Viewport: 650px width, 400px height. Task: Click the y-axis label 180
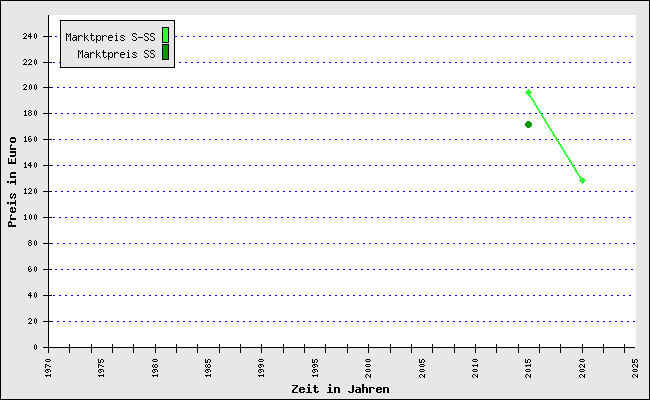click(30, 113)
